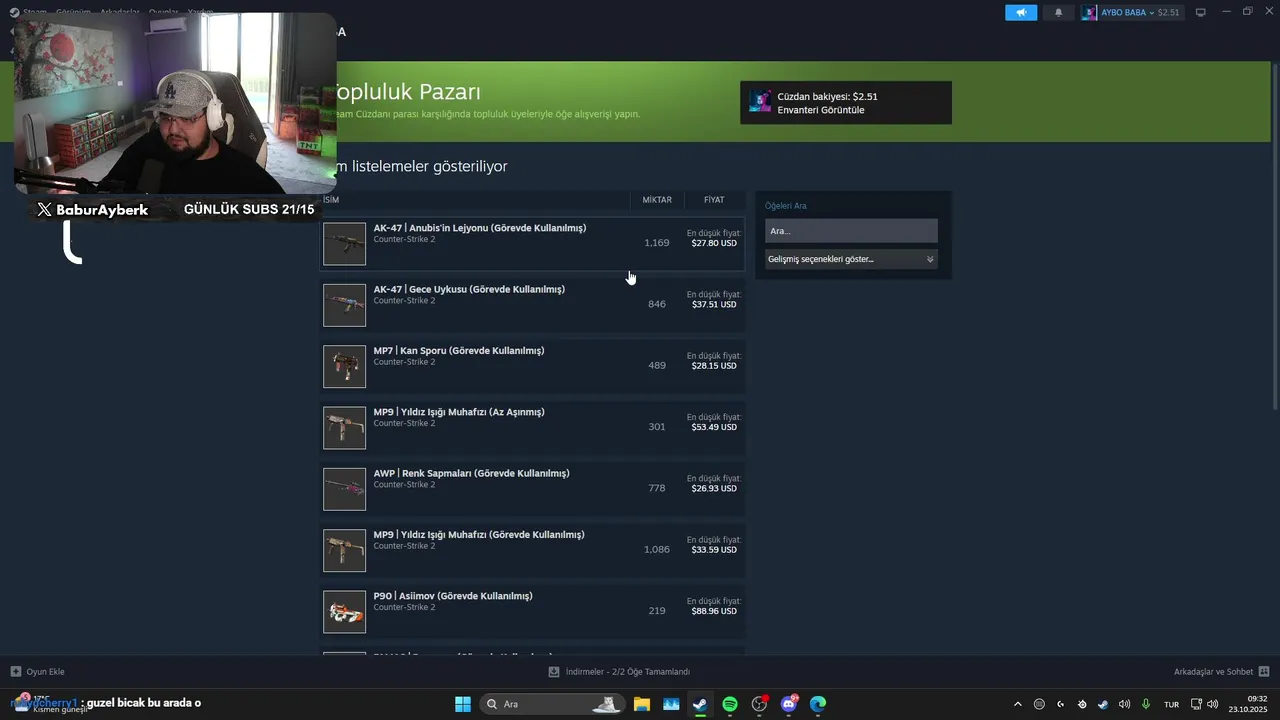1280x720 pixels.
Task: Open the clock showing 09:32
Action: pyautogui.click(x=1248, y=704)
